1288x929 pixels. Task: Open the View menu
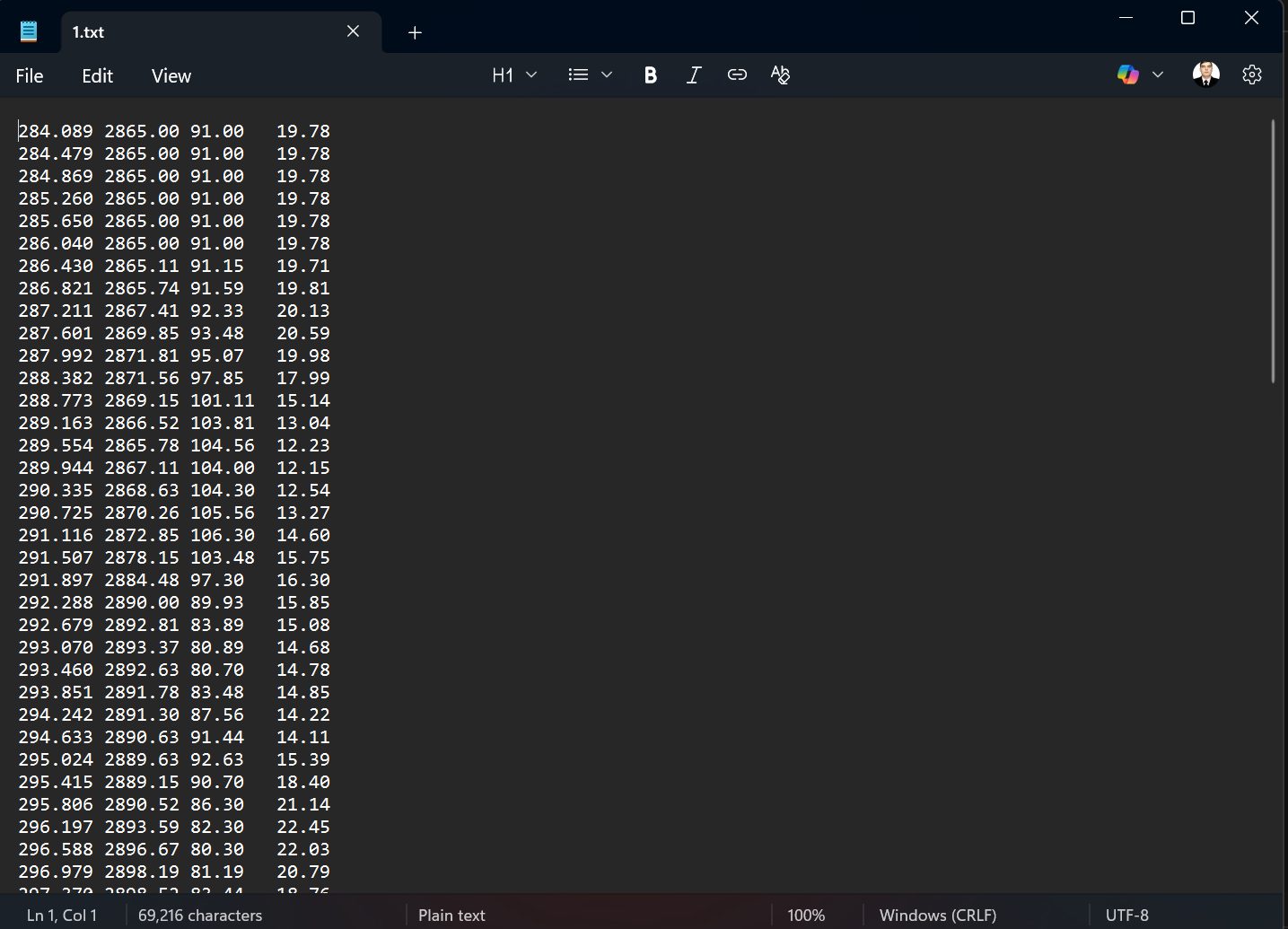pyautogui.click(x=171, y=76)
